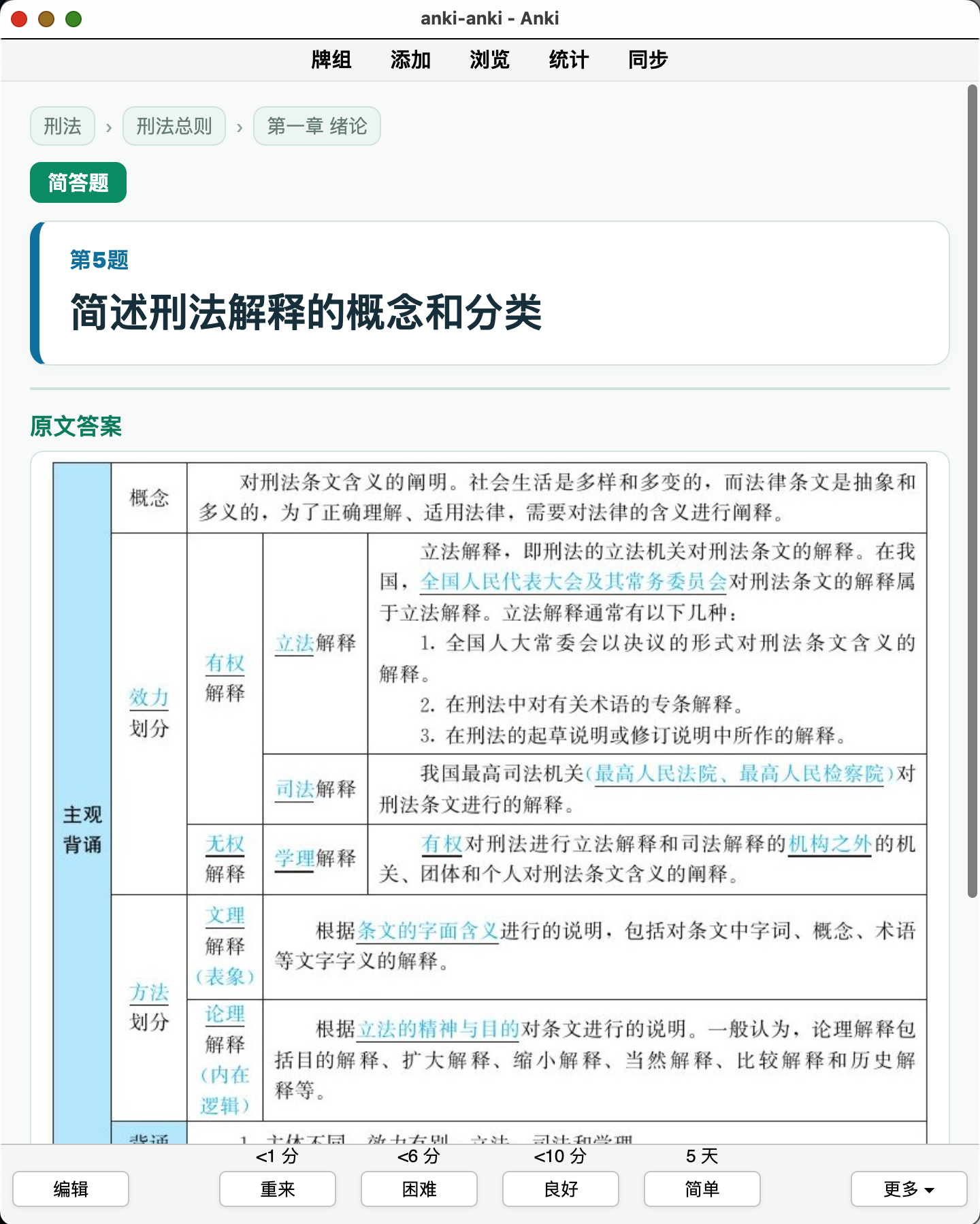Click 添加 to add a card
This screenshot has height=1224, width=980.
coord(410,60)
